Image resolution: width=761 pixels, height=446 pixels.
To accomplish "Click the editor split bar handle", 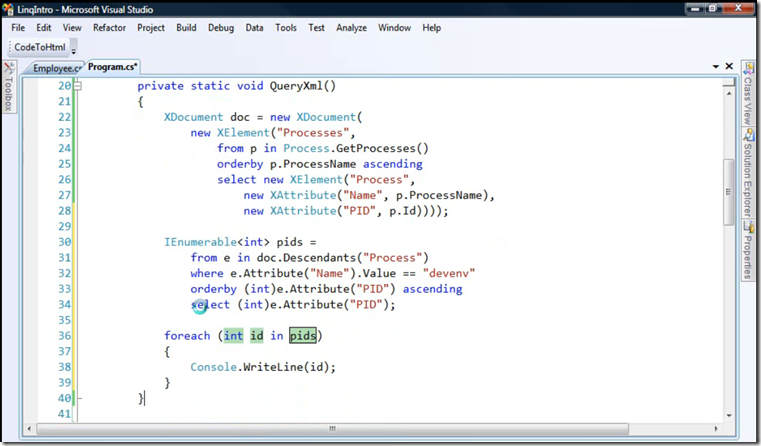I will (728, 83).
